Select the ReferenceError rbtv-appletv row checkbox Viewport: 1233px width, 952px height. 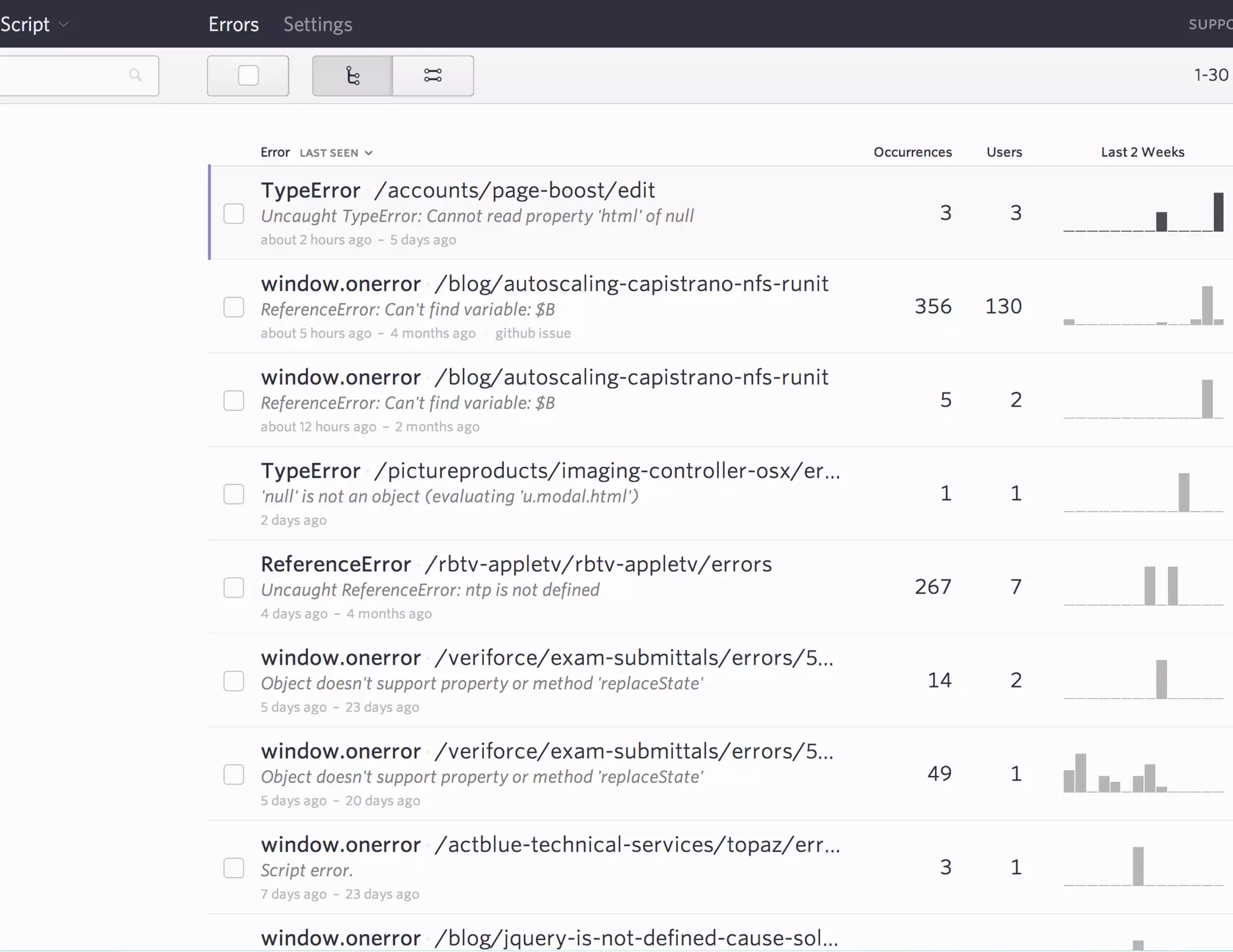click(234, 587)
